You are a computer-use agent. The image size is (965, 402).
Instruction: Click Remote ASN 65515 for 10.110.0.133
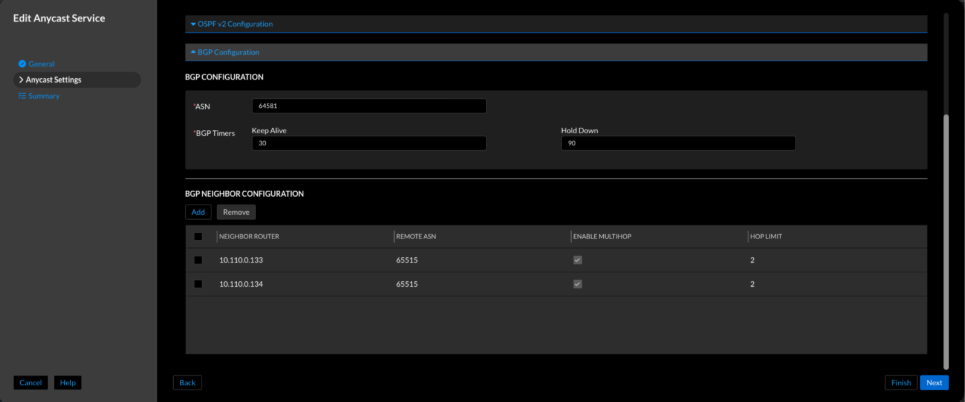click(x=407, y=260)
